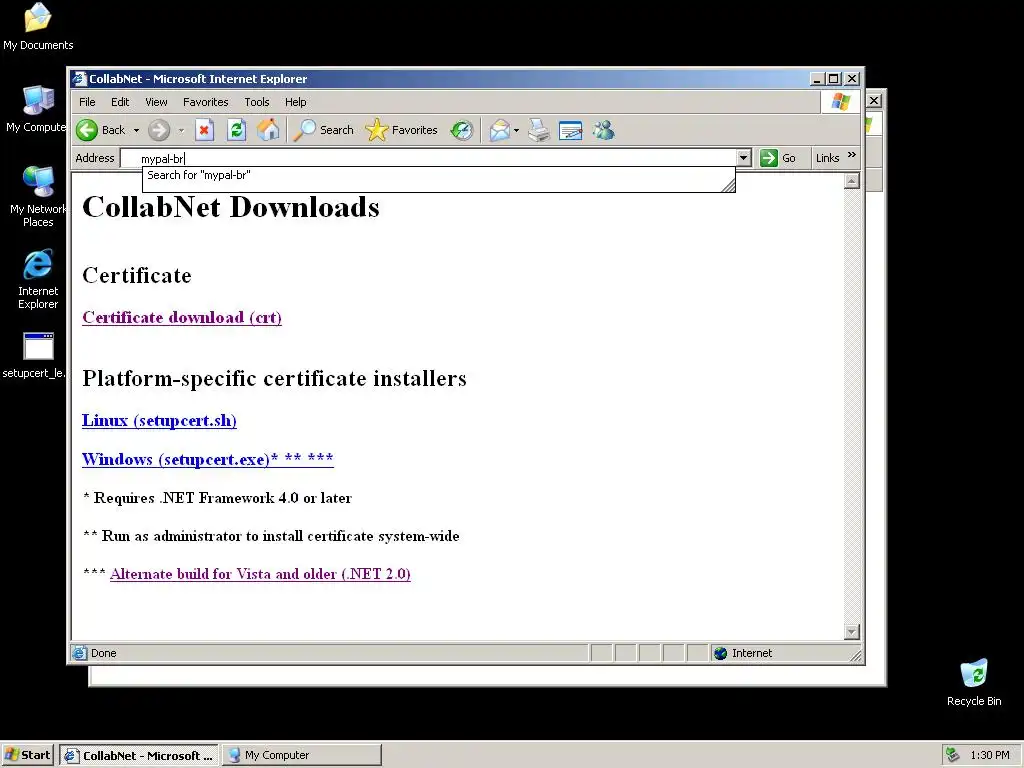Click the Mail envelope icon
Image resolution: width=1024 pixels, height=768 pixels.
500,130
